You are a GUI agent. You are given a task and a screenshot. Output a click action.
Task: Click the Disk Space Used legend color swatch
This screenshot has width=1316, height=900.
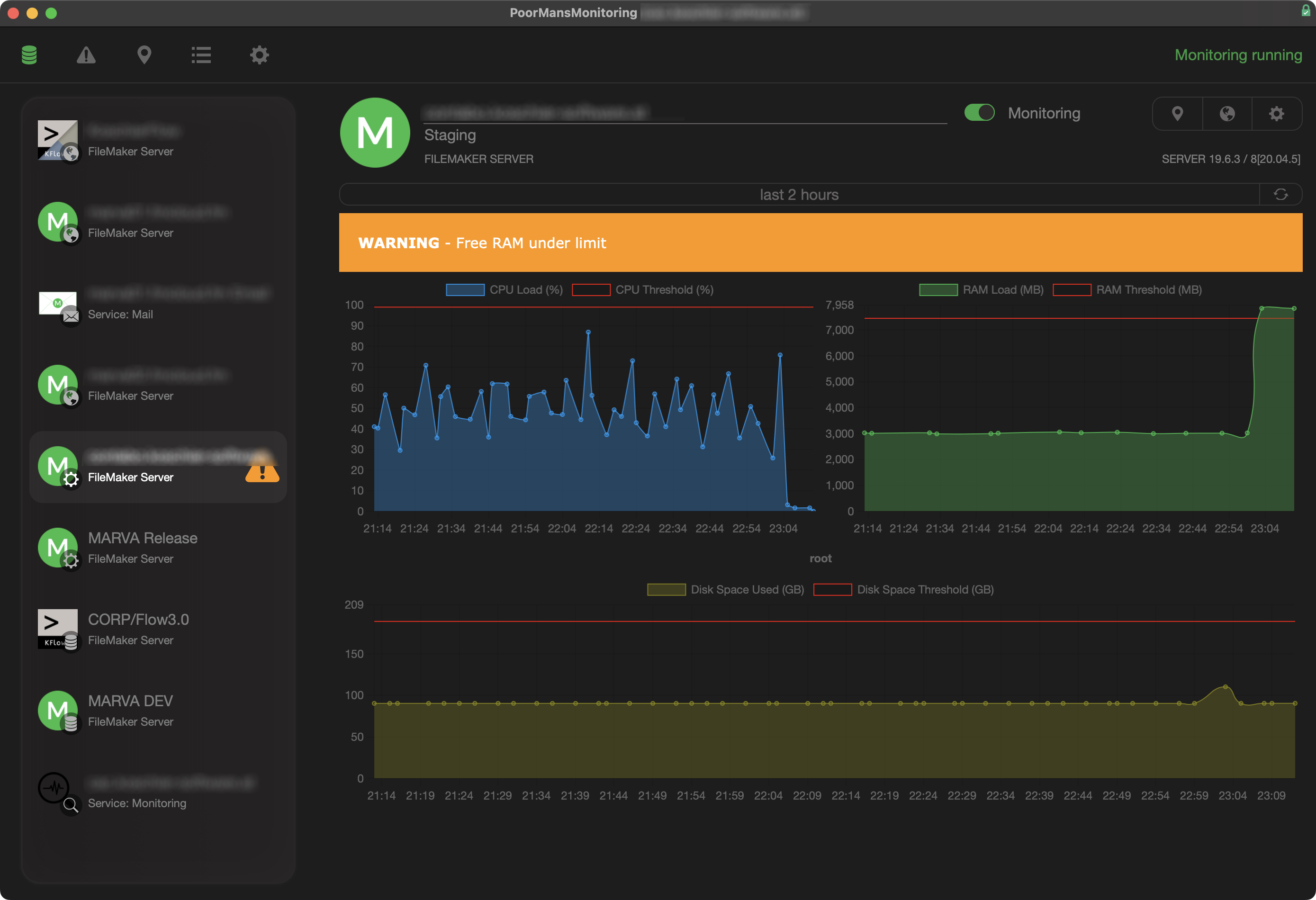[x=666, y=590]
